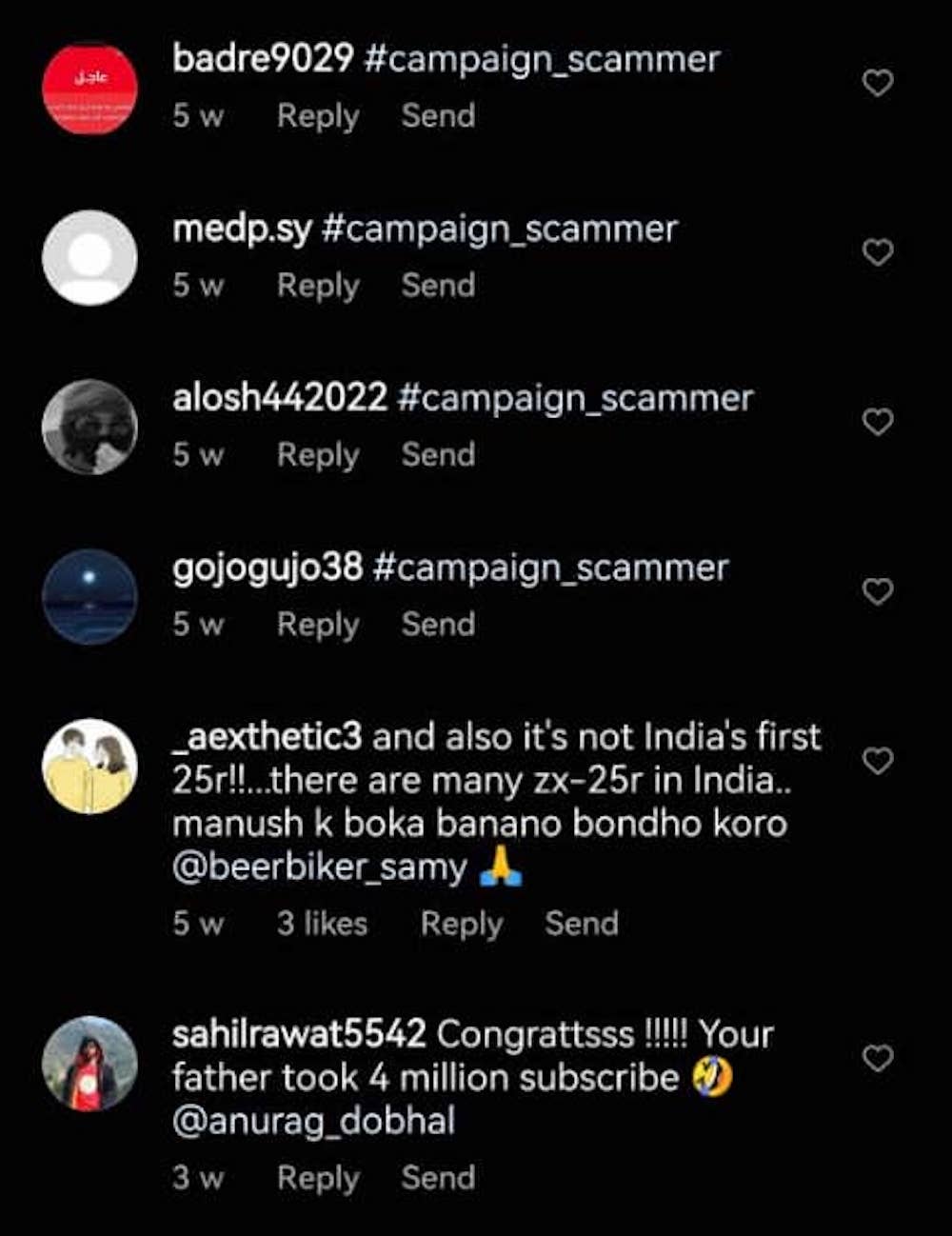Open the @anurag_dobhal mention

(313, 1121)
